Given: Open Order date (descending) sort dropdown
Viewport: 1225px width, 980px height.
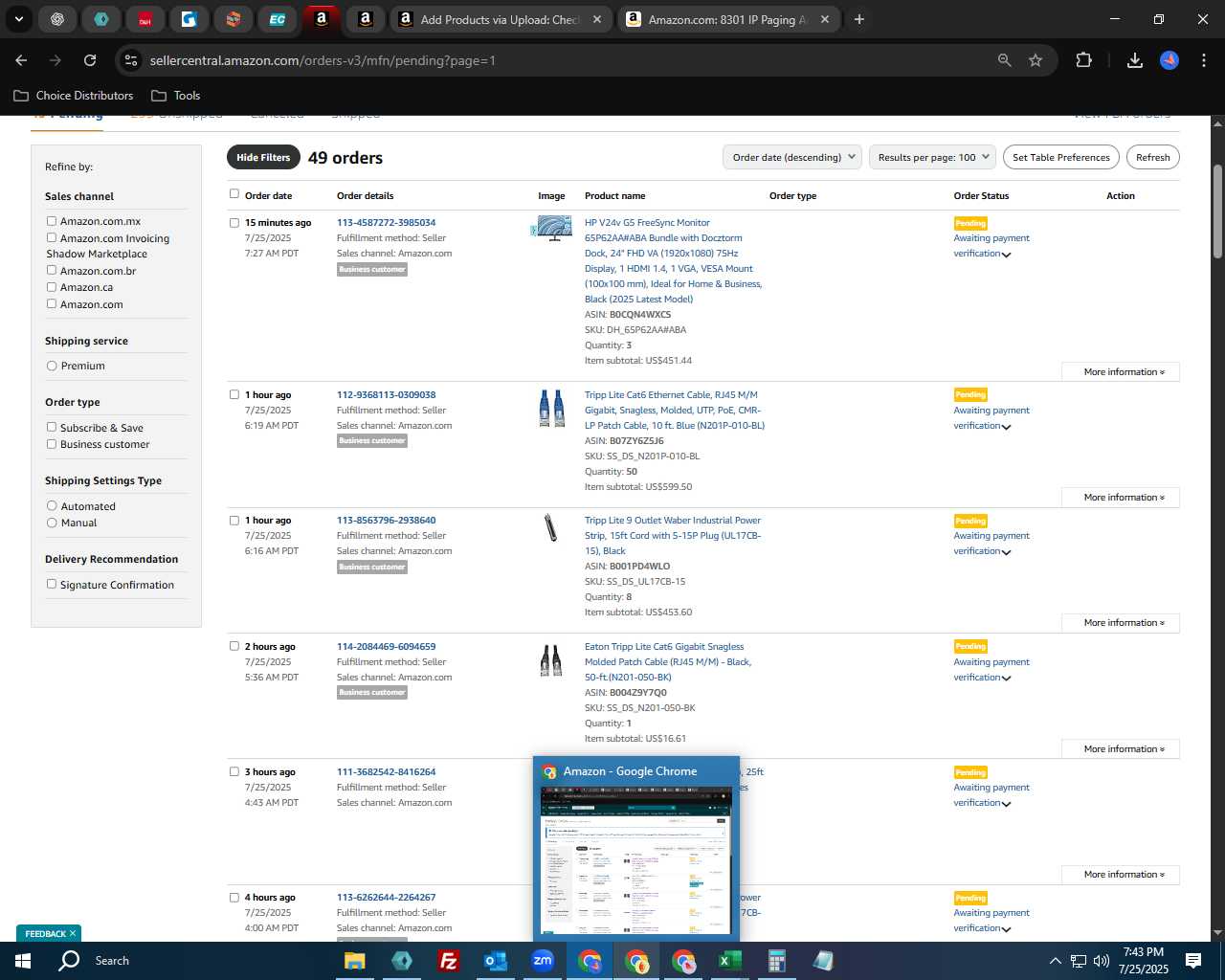Looking at the screenshot, I should pos(792,158).
